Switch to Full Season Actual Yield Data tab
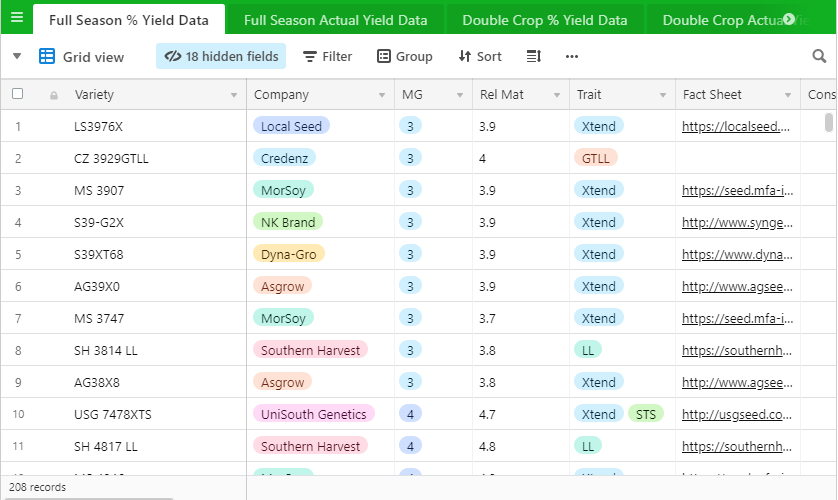838x500 pixels. coord(336,20)
